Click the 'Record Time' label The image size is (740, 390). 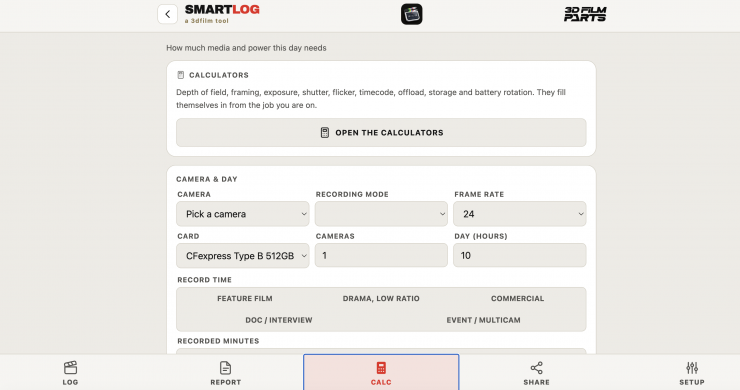pos(204,280)
